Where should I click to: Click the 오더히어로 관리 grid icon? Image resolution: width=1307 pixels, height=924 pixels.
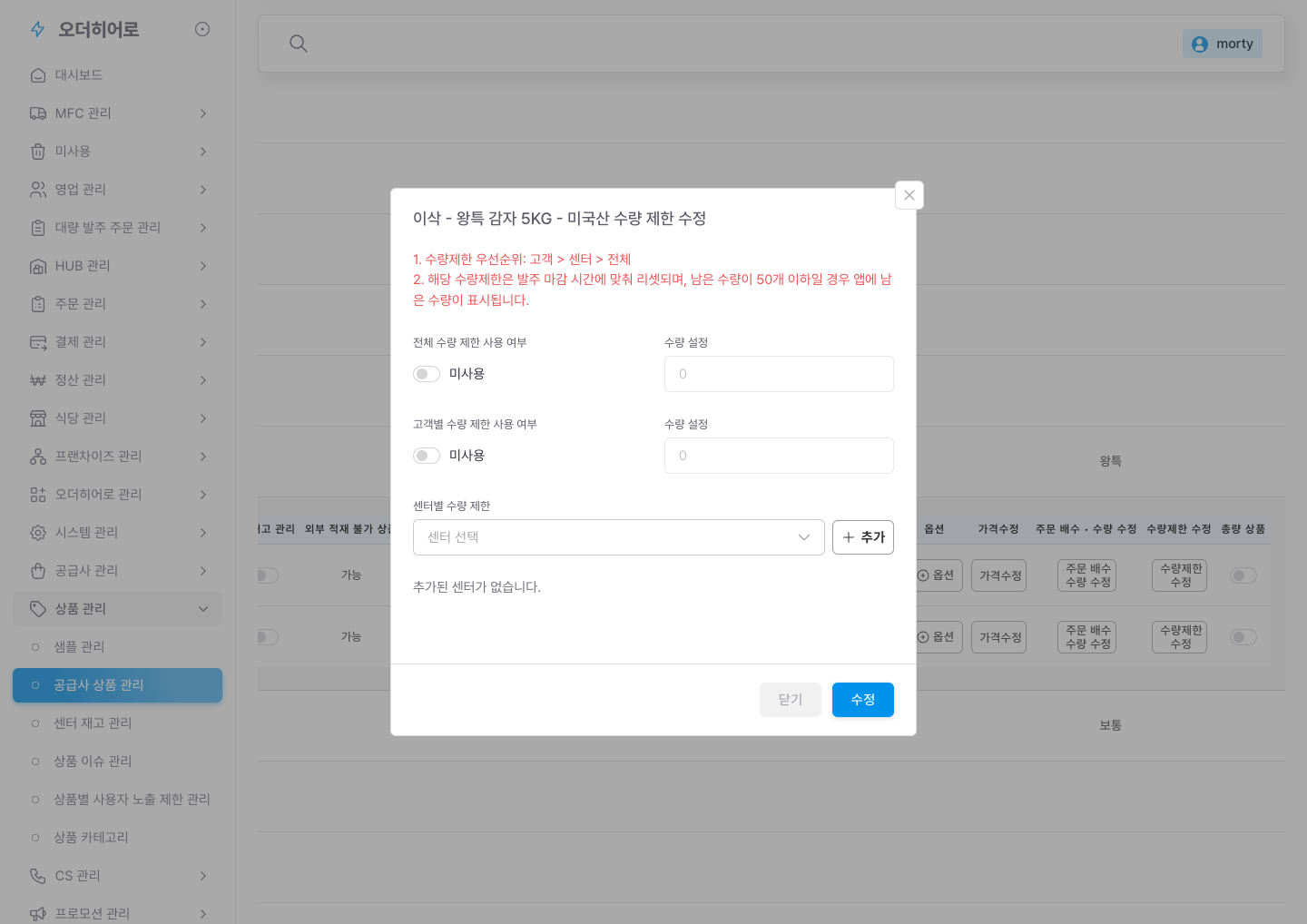38,495
